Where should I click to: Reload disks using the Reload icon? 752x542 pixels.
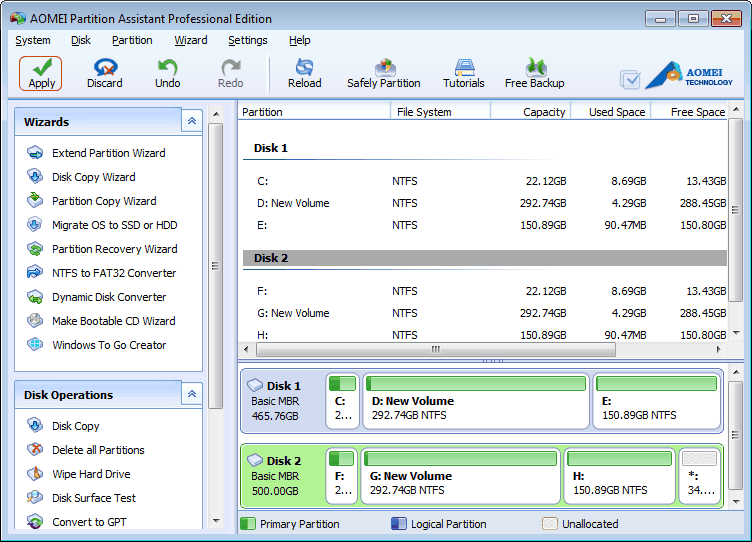(304, 68)
